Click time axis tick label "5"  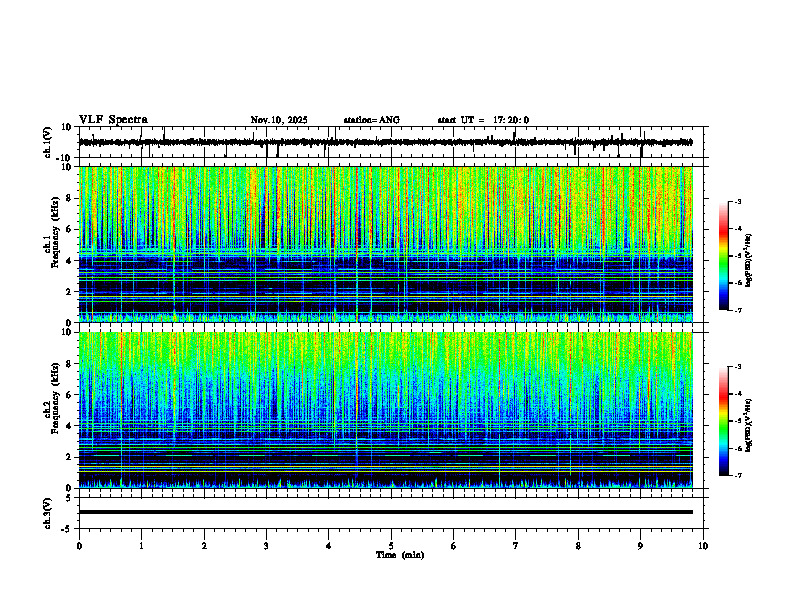click(391, 546)
